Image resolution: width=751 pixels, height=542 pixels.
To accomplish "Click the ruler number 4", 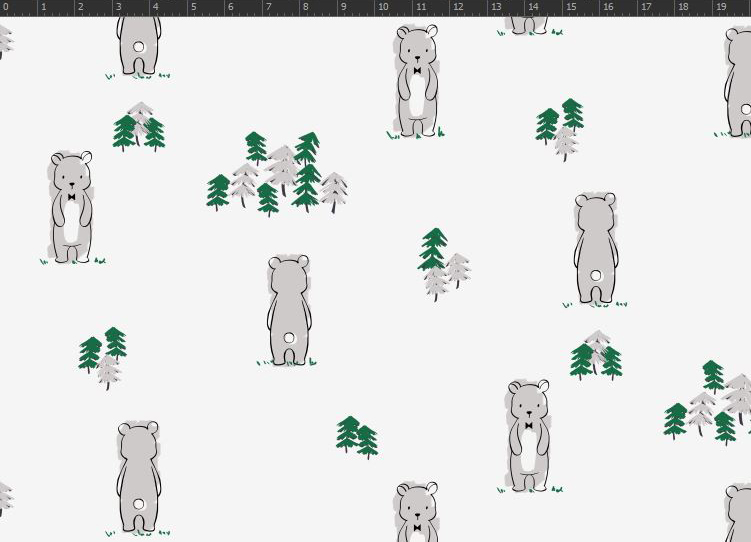I will coord(156,7).
